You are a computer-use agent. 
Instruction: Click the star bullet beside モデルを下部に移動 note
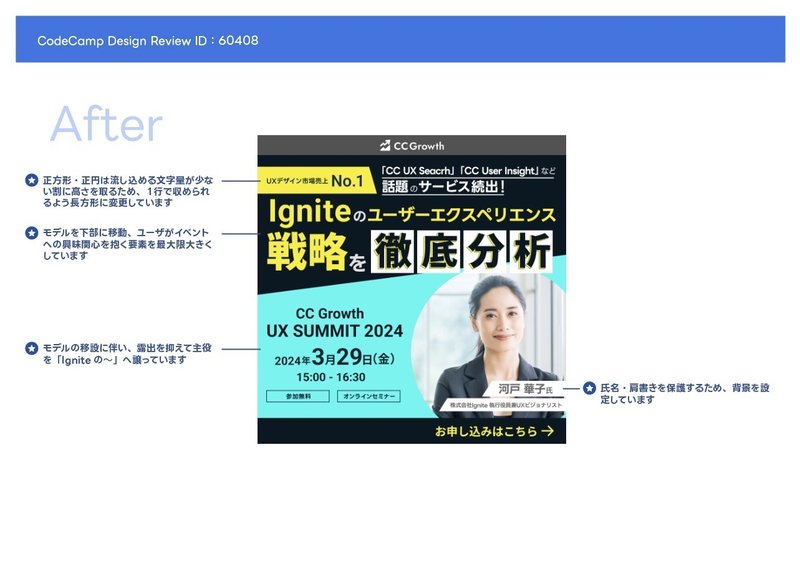tap(32, 233)
